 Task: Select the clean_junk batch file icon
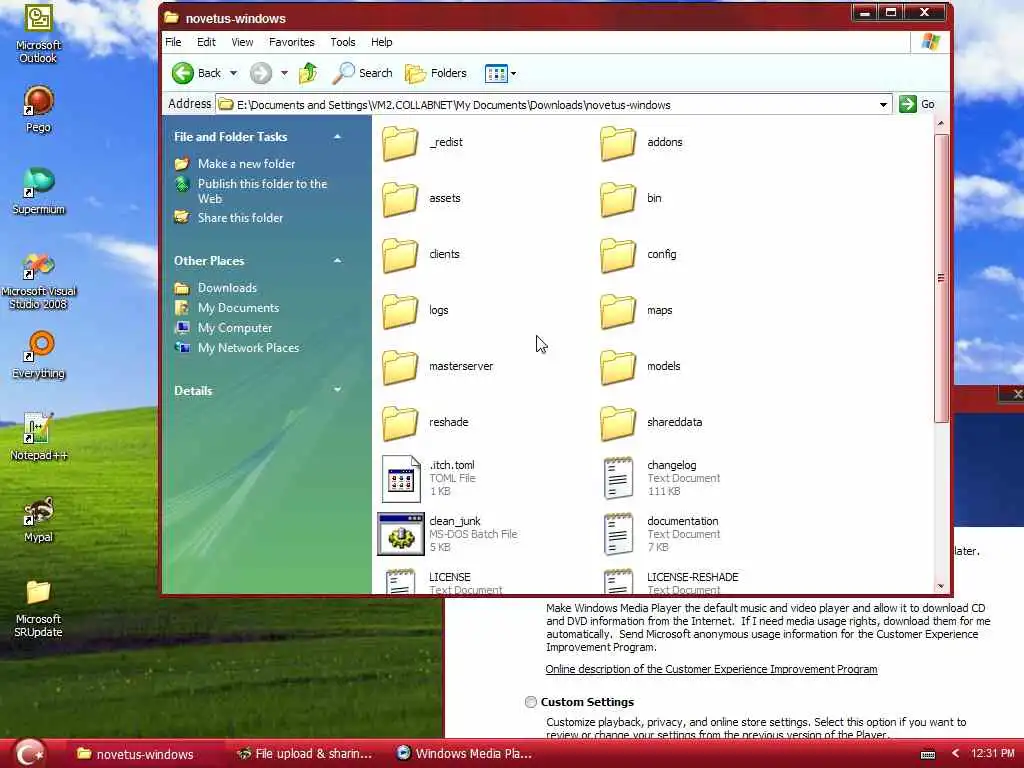pyautogui.click(x=401, y=534)
